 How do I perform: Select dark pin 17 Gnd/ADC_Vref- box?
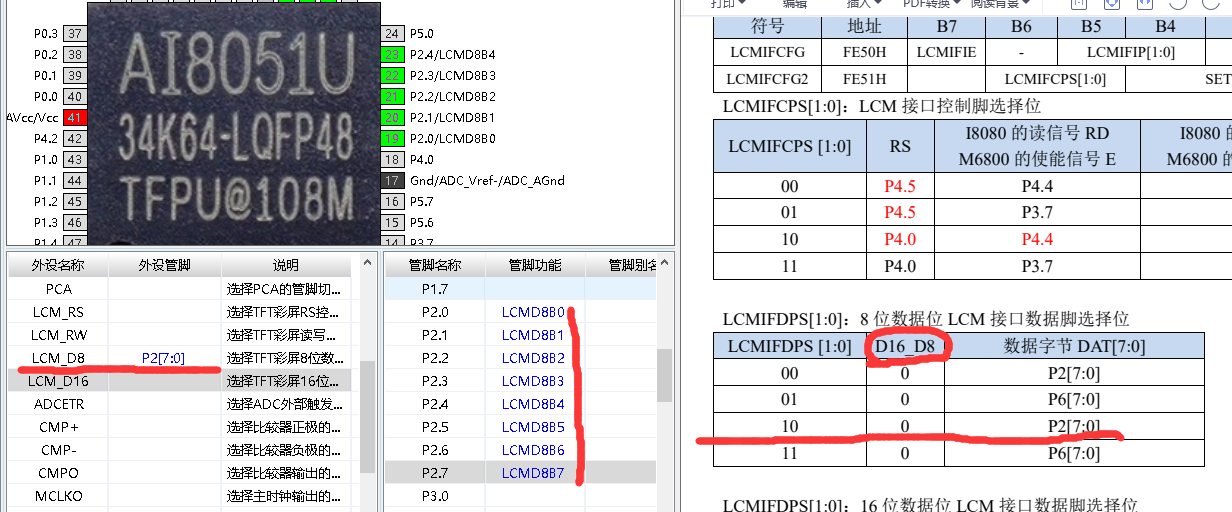(x=392, y=181)
